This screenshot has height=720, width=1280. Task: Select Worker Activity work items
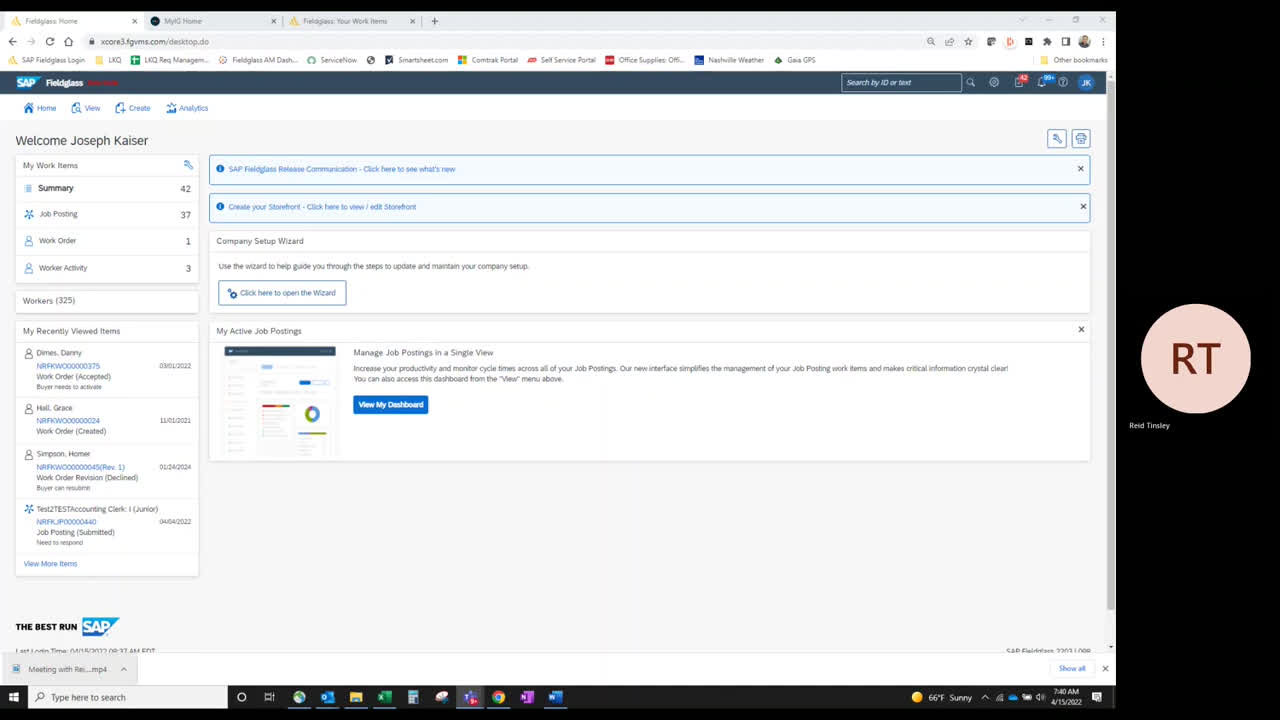107,268
